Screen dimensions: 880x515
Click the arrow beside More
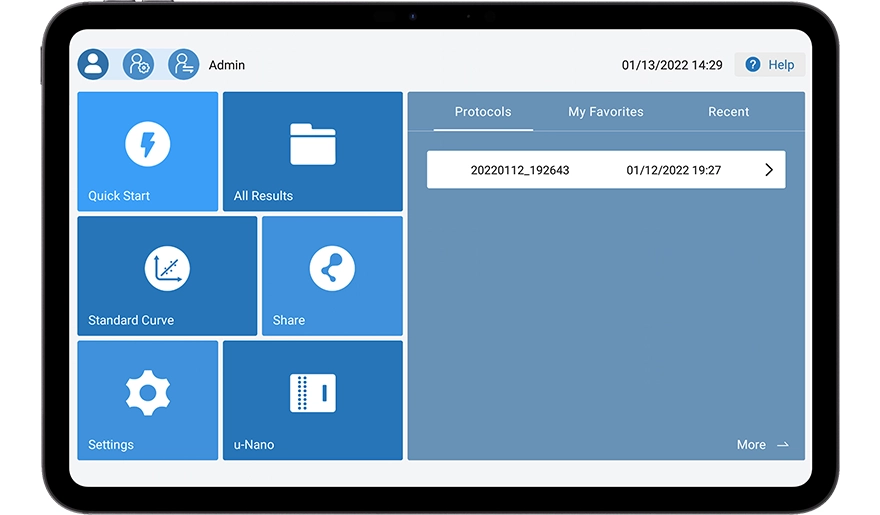coord(783,445)
